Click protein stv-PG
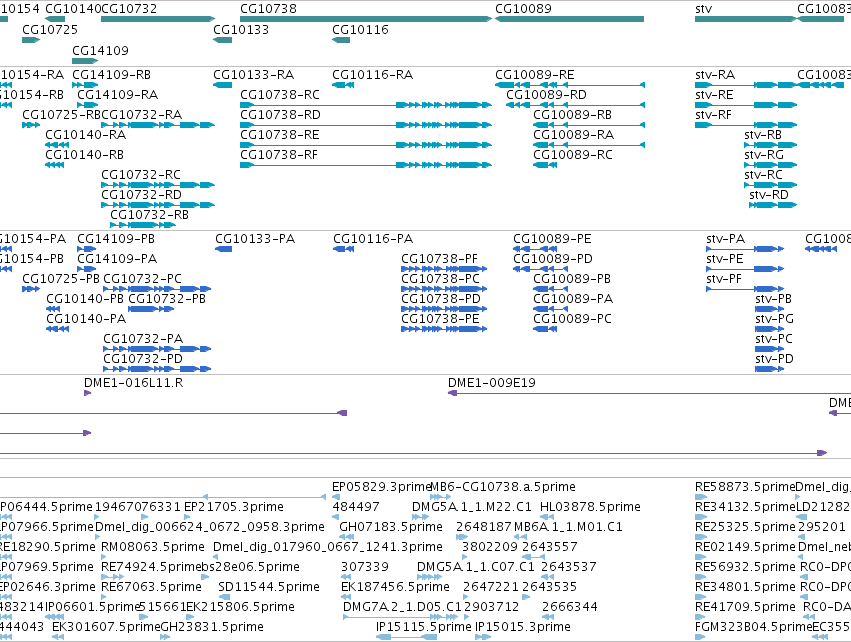The width and height of the screenshot is (851, 642). (x=770, y=329)
